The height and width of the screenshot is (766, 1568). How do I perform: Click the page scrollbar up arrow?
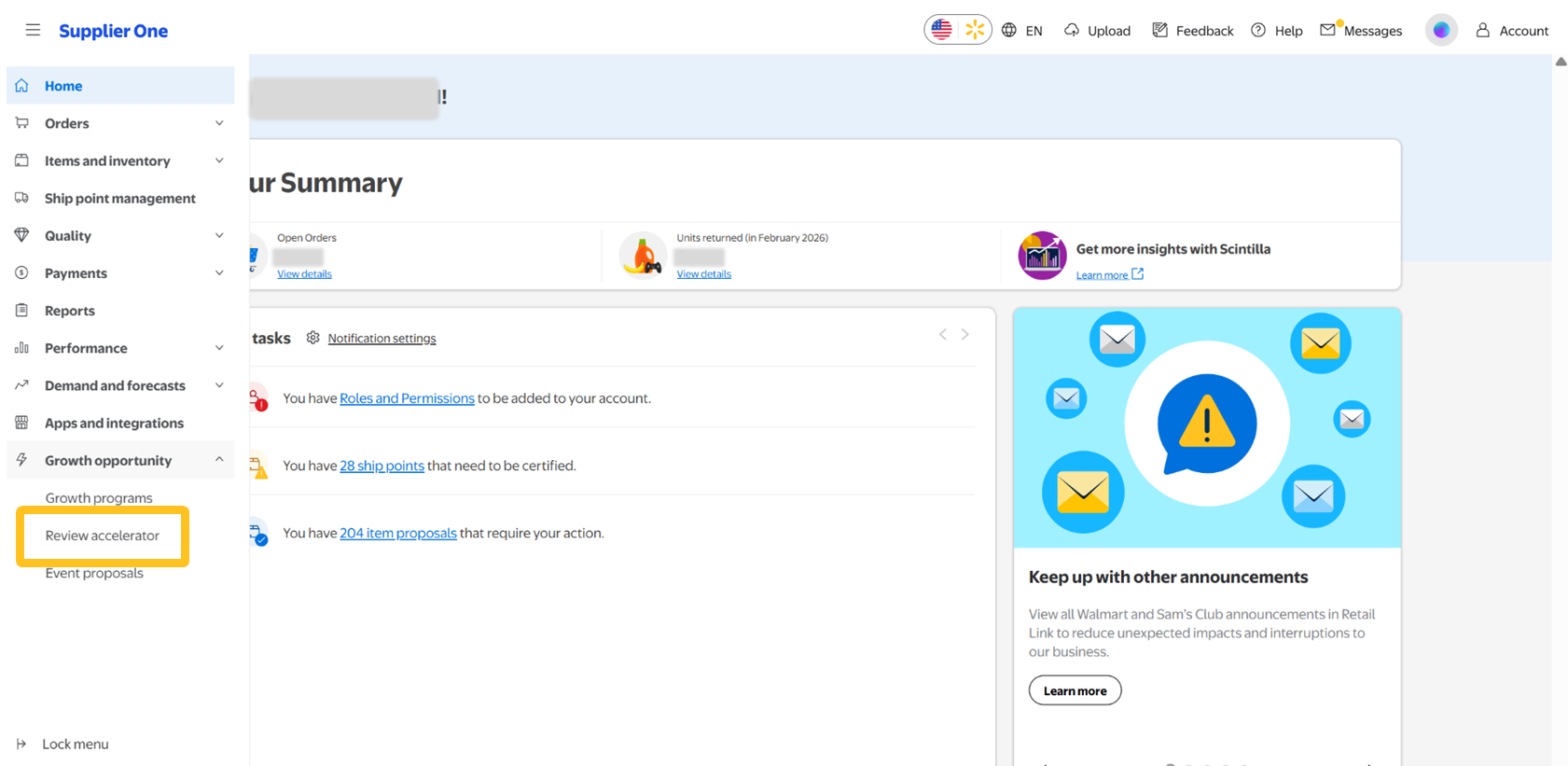pyautogui.click(x=1561, y=62)
